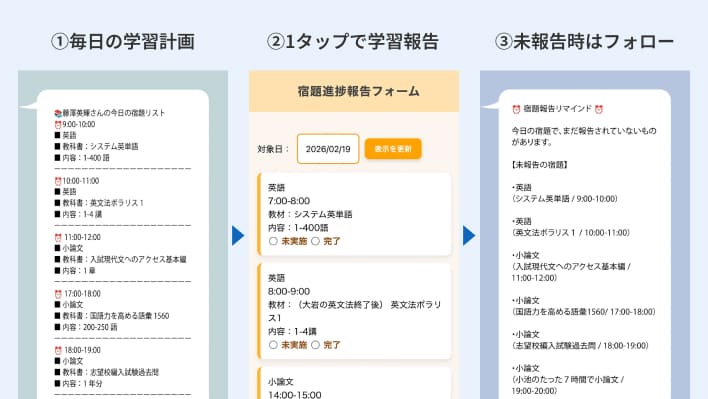
Task: Click the alarm clock icon next to 18:00-19:00
Action: [58, 350]
